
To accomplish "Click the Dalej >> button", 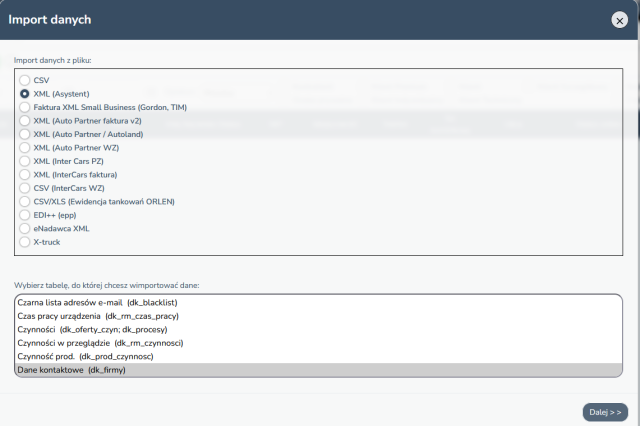I will point(605,413).
